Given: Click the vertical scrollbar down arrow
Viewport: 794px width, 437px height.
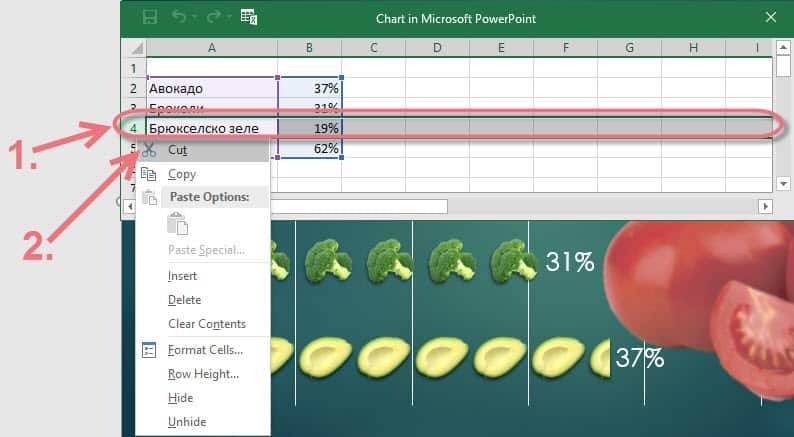Looking at the screenshot, I should [783, 183].
